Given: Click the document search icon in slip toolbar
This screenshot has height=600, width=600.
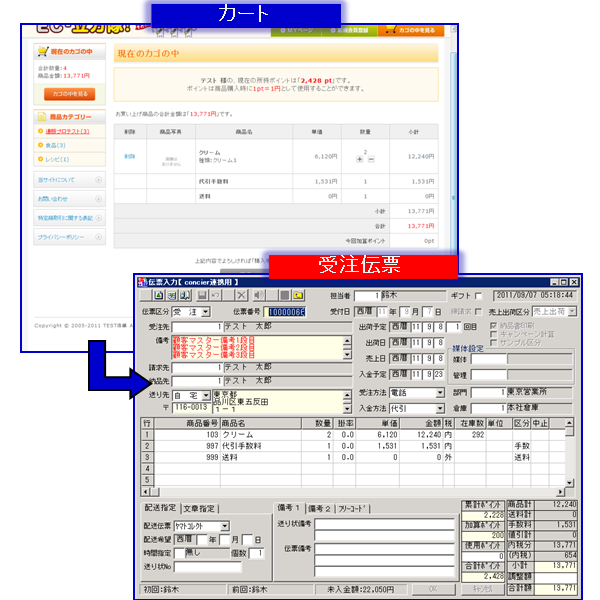Looking at the screenshot, I should [185, 295].
